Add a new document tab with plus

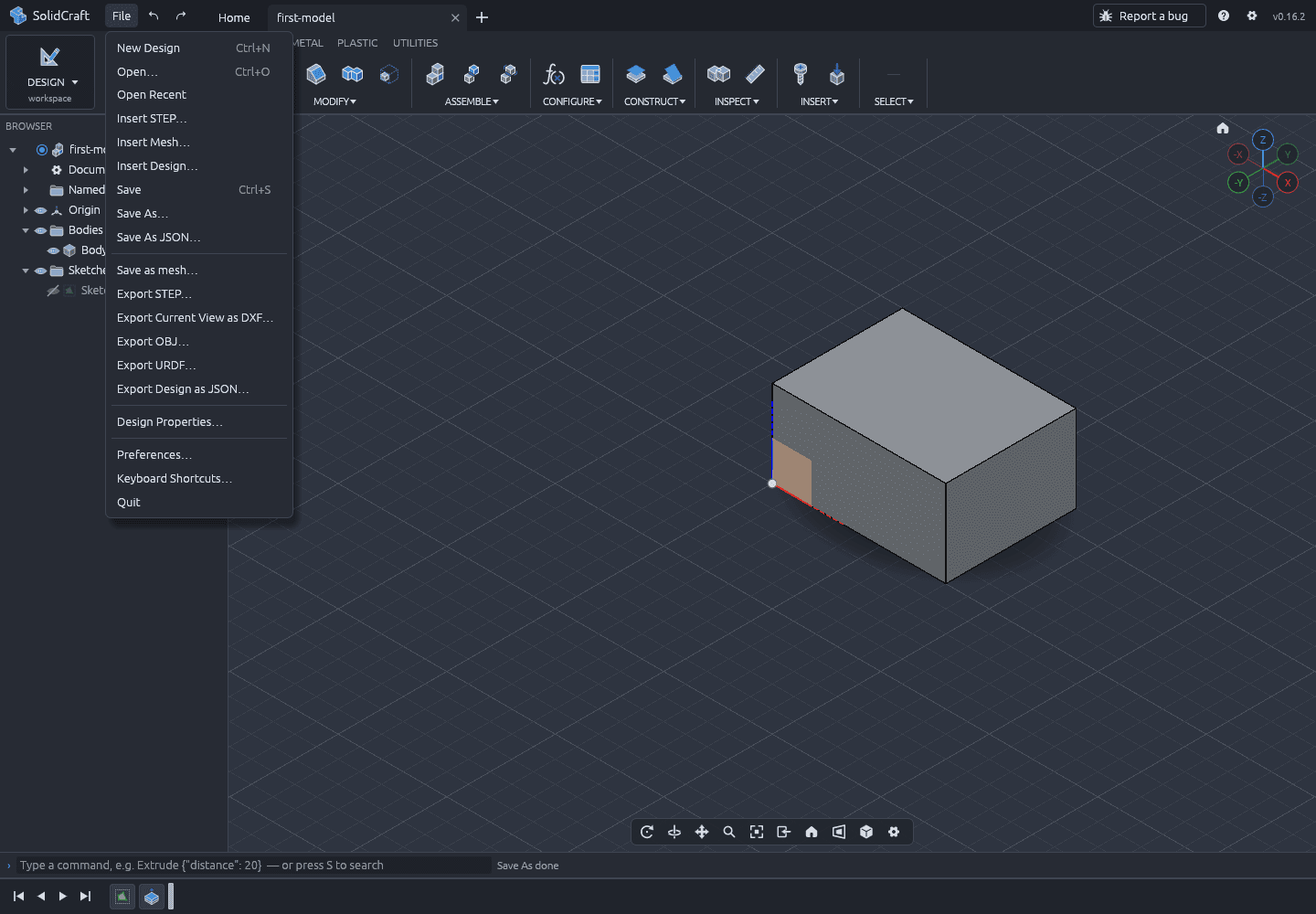[483, 17]
